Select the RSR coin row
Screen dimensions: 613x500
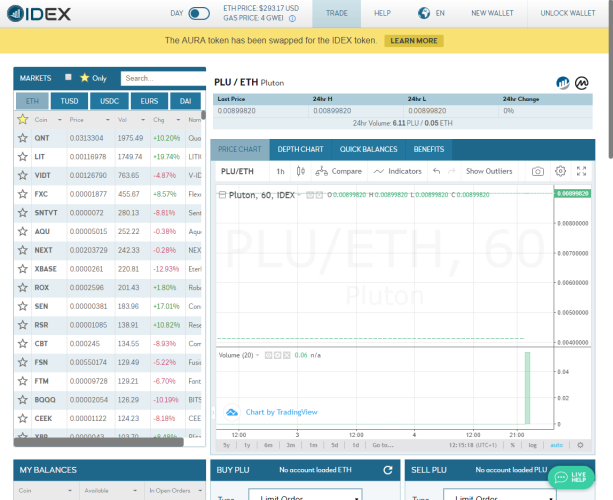click(108, 325)
